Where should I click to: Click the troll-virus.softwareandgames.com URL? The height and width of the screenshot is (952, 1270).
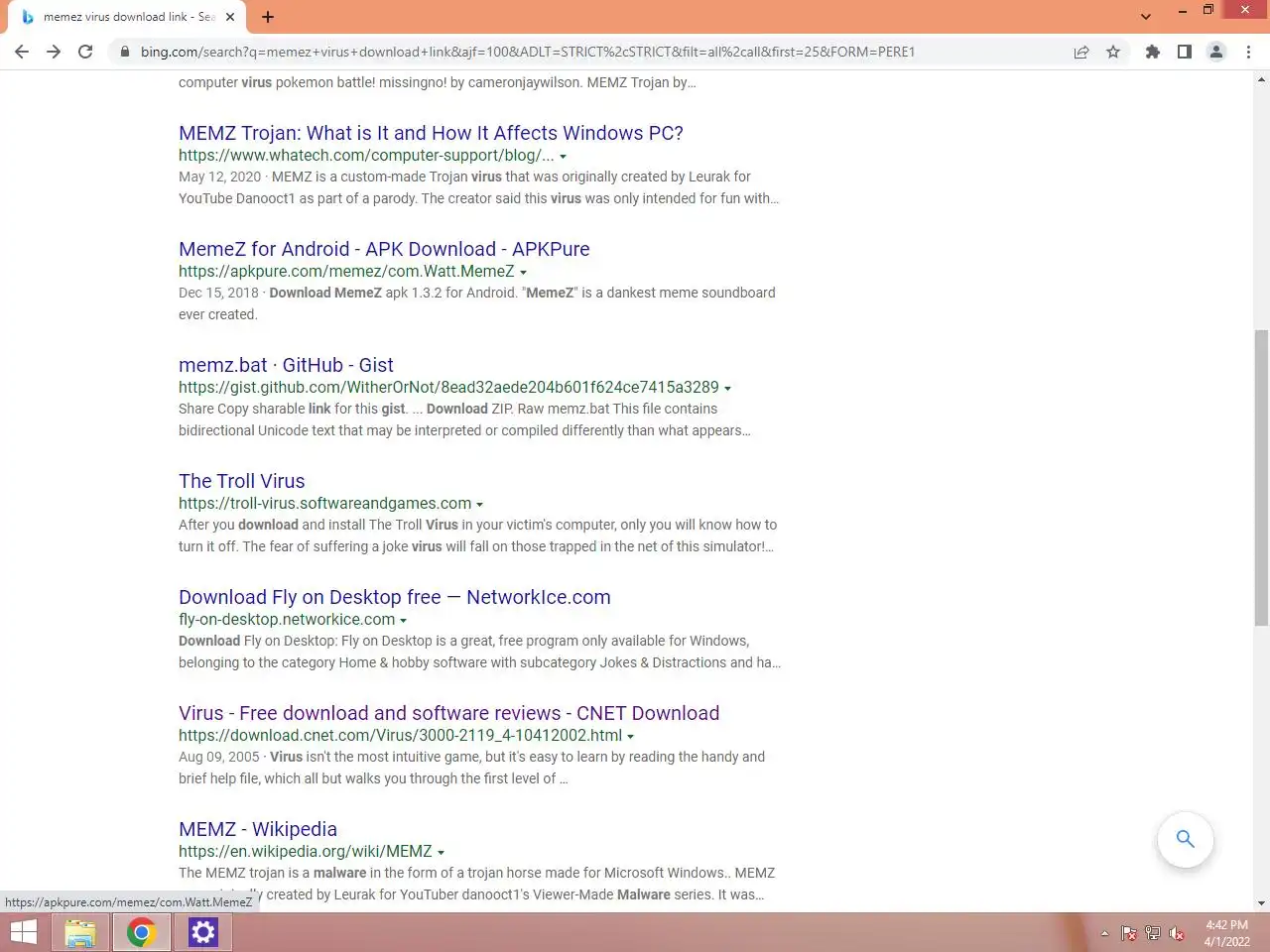(324, 504)
